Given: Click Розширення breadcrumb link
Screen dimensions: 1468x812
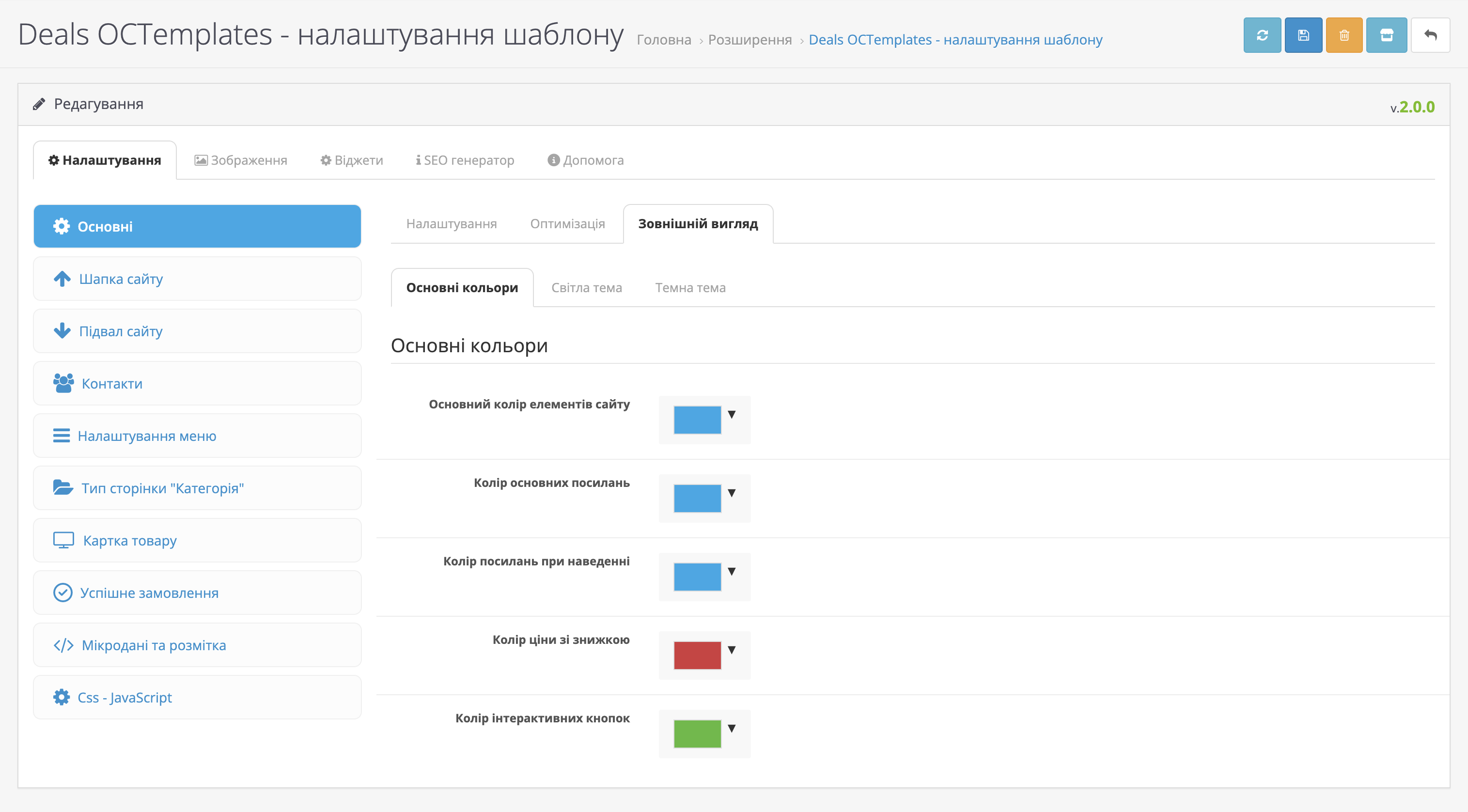Looking at the screenshot, I should click(x=750, y=40).
